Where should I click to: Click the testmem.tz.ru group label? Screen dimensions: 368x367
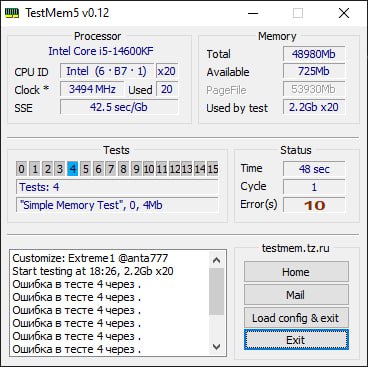[296, 248]
